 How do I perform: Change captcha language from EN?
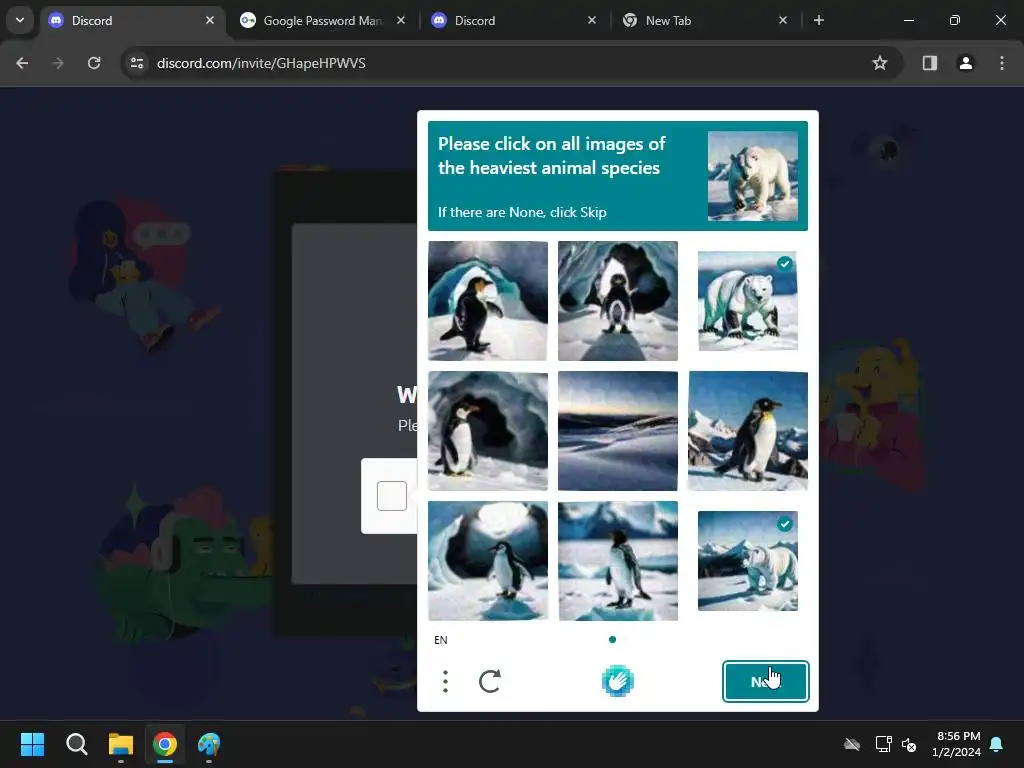coord(441,640)
